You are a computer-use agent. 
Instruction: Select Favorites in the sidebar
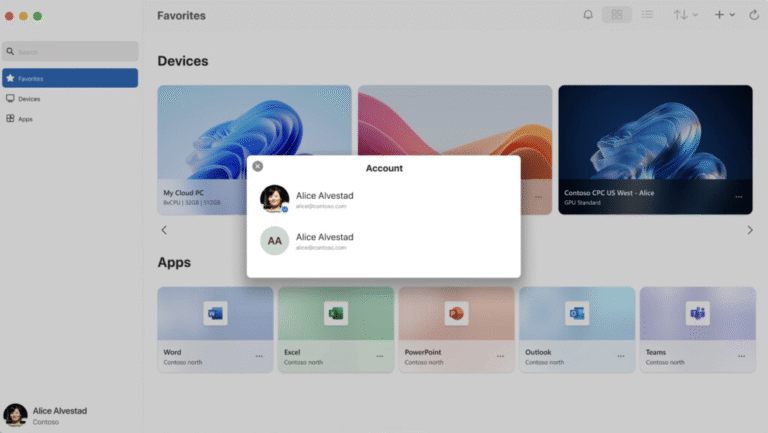point(70,78)
